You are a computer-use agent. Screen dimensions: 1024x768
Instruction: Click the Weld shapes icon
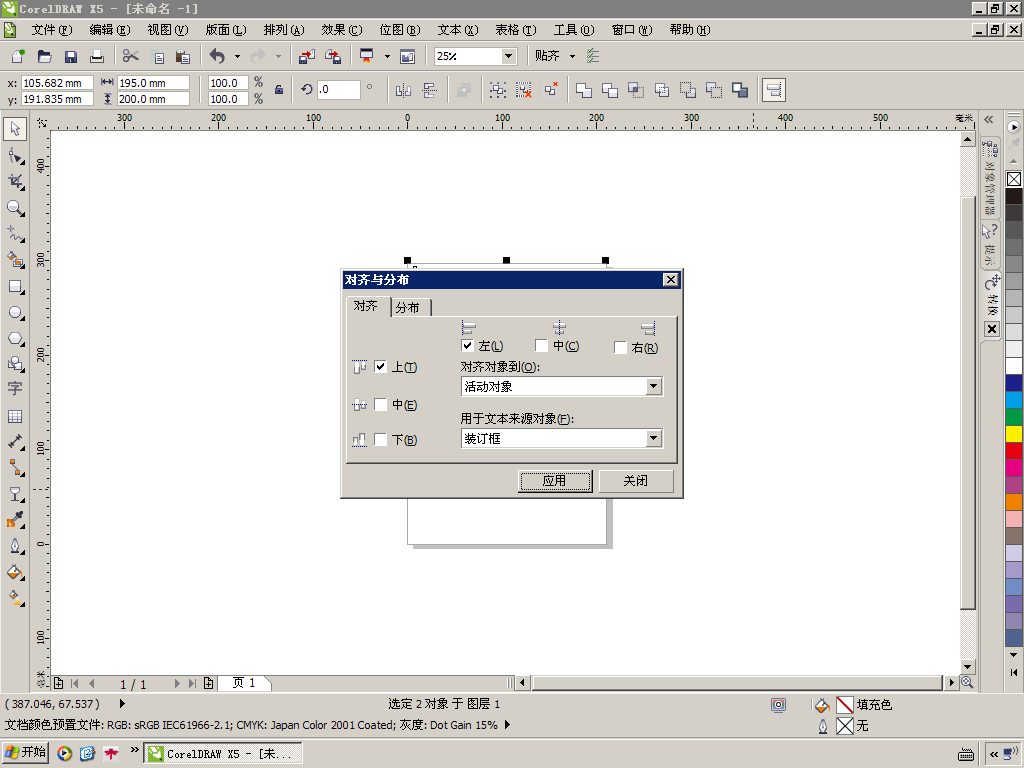click(x=584, y=90)
